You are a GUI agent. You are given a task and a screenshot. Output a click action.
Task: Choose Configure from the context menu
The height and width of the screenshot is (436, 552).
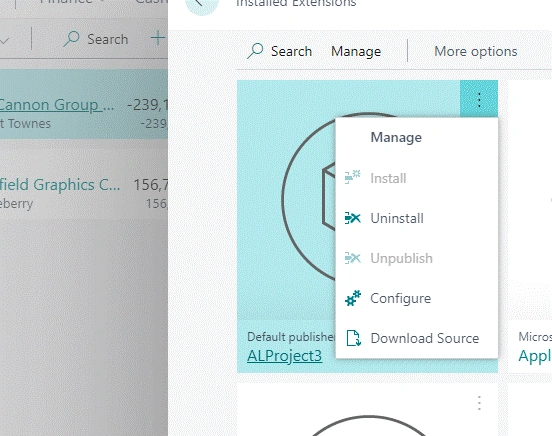coord(417,298)
